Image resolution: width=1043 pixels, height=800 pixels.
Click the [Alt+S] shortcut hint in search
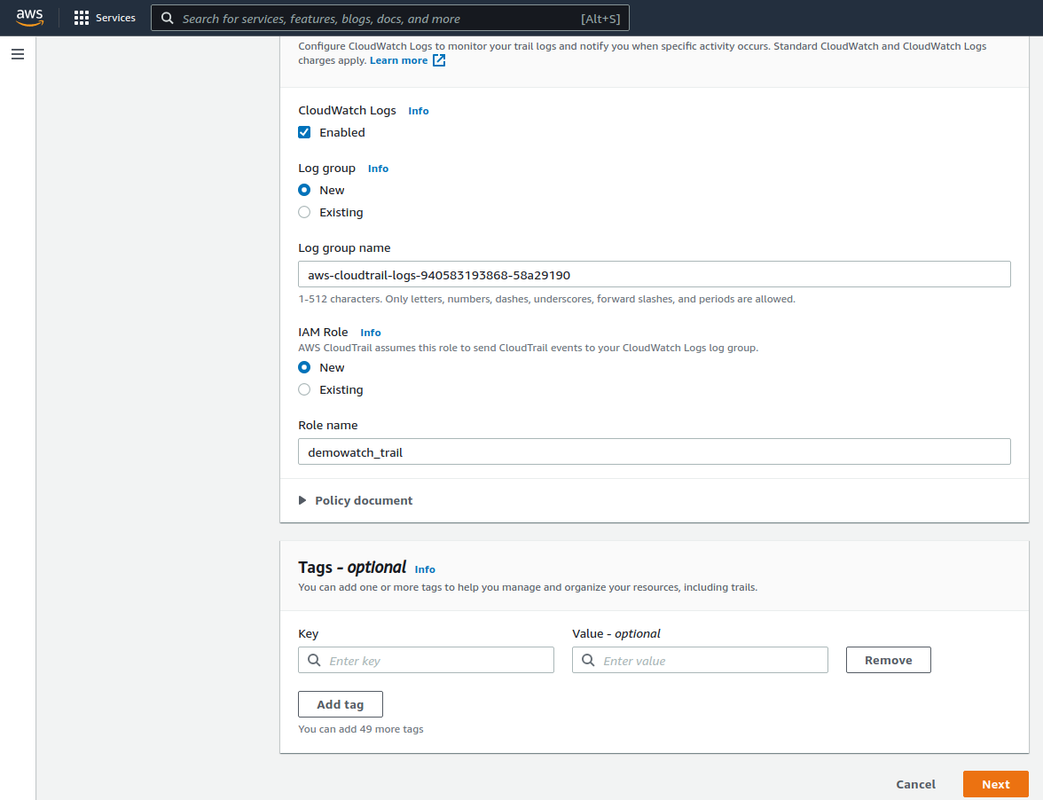(x=600, y=19)
